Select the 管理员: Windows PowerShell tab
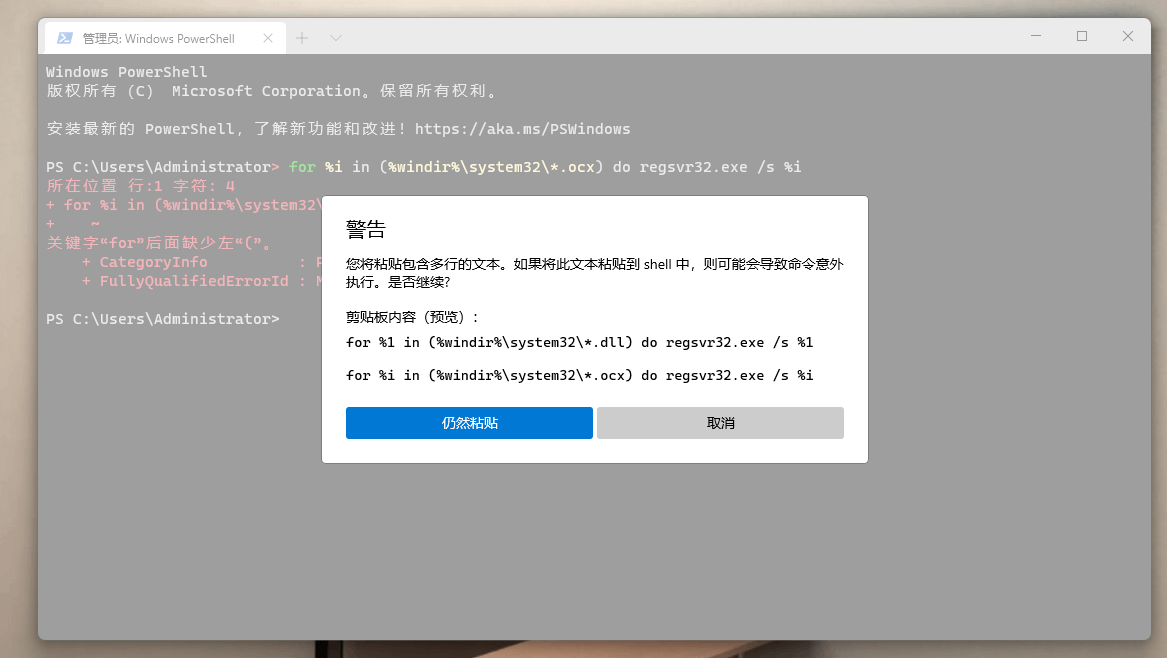The width and height of the screenshot is (1167, 658). (165, 38)
